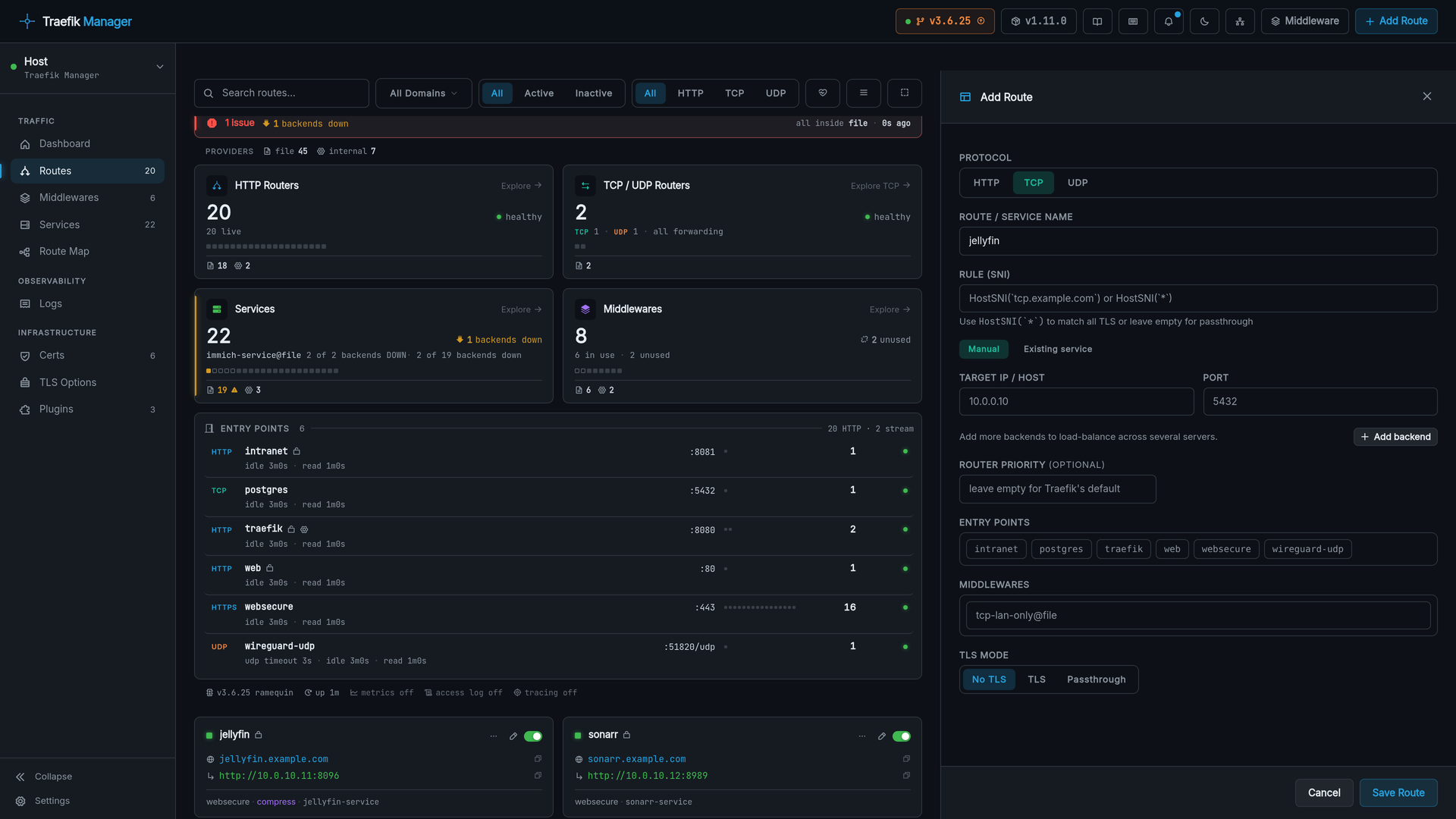
Task: Open Certs under Infrastructure
Action: click(x=87, y=356)
